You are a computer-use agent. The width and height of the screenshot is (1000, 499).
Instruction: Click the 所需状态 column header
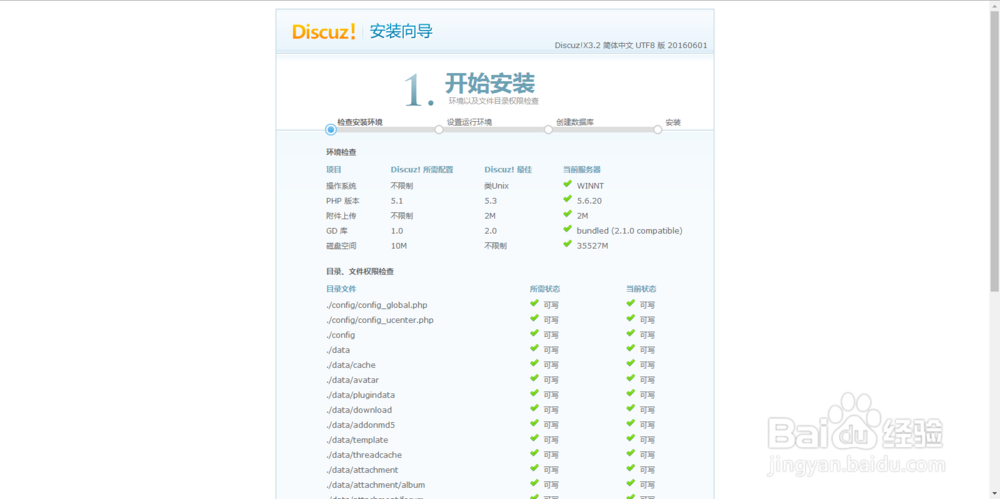tap(545, 288)
